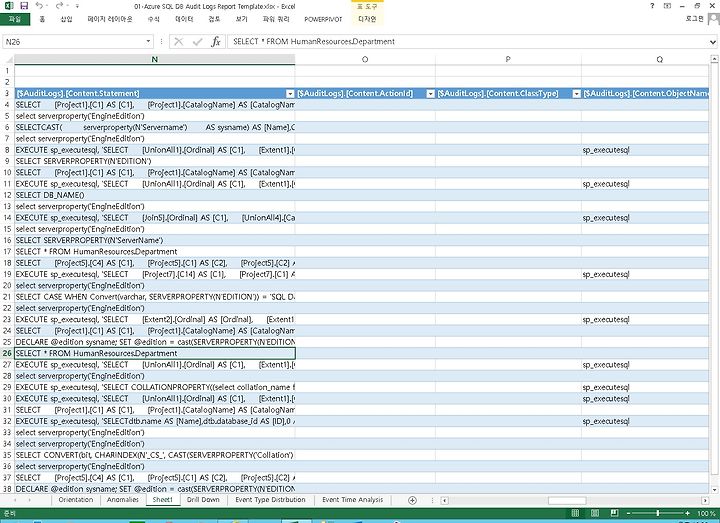The height and width of the screenshot is (523, 720).
Task: Select row 17 header
Action: click(7, 252)
